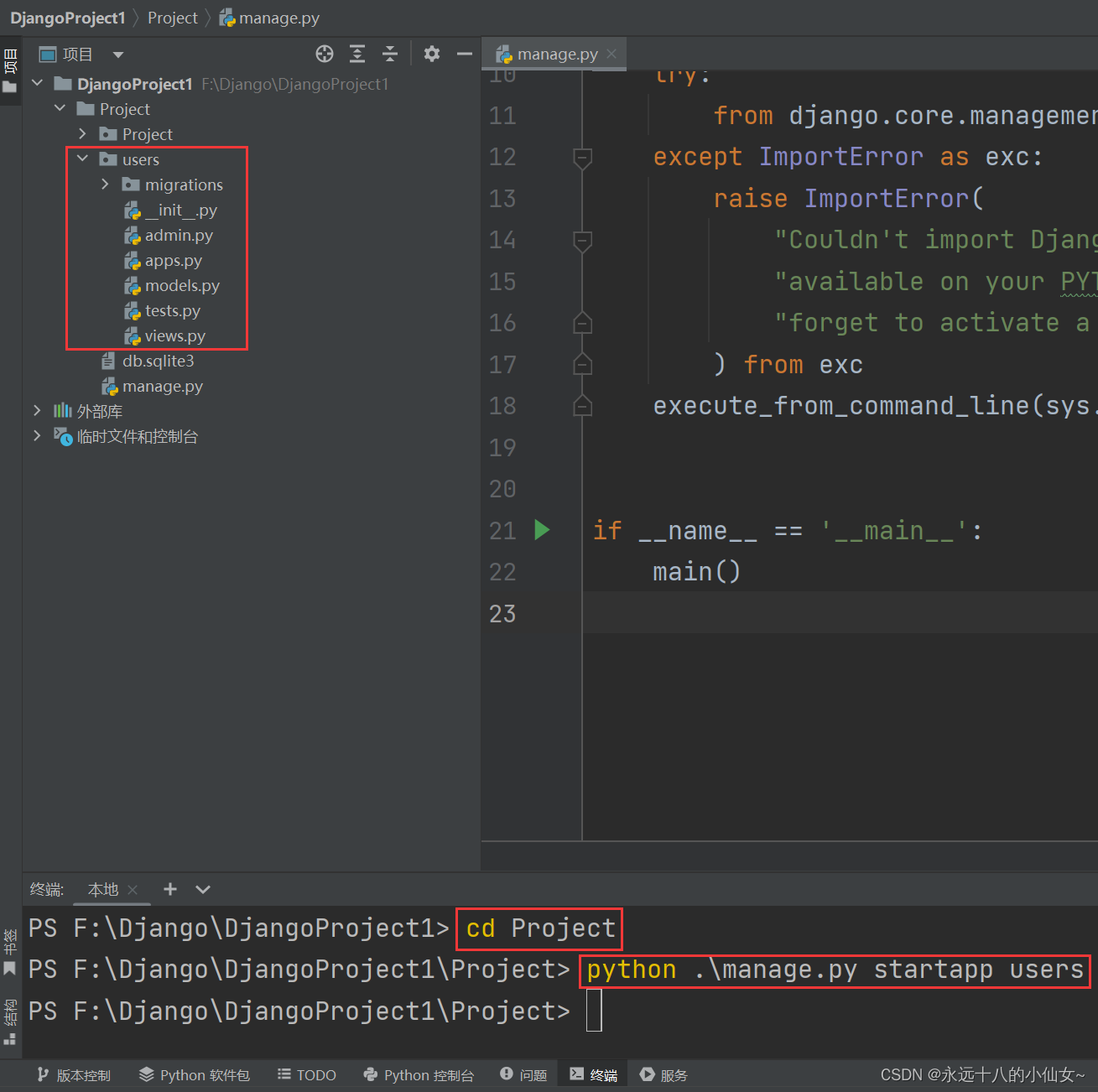This screenshot has height=1092, width=1098.
Task: Open the Python 软件包 packages tool window
Action: 195,1075
